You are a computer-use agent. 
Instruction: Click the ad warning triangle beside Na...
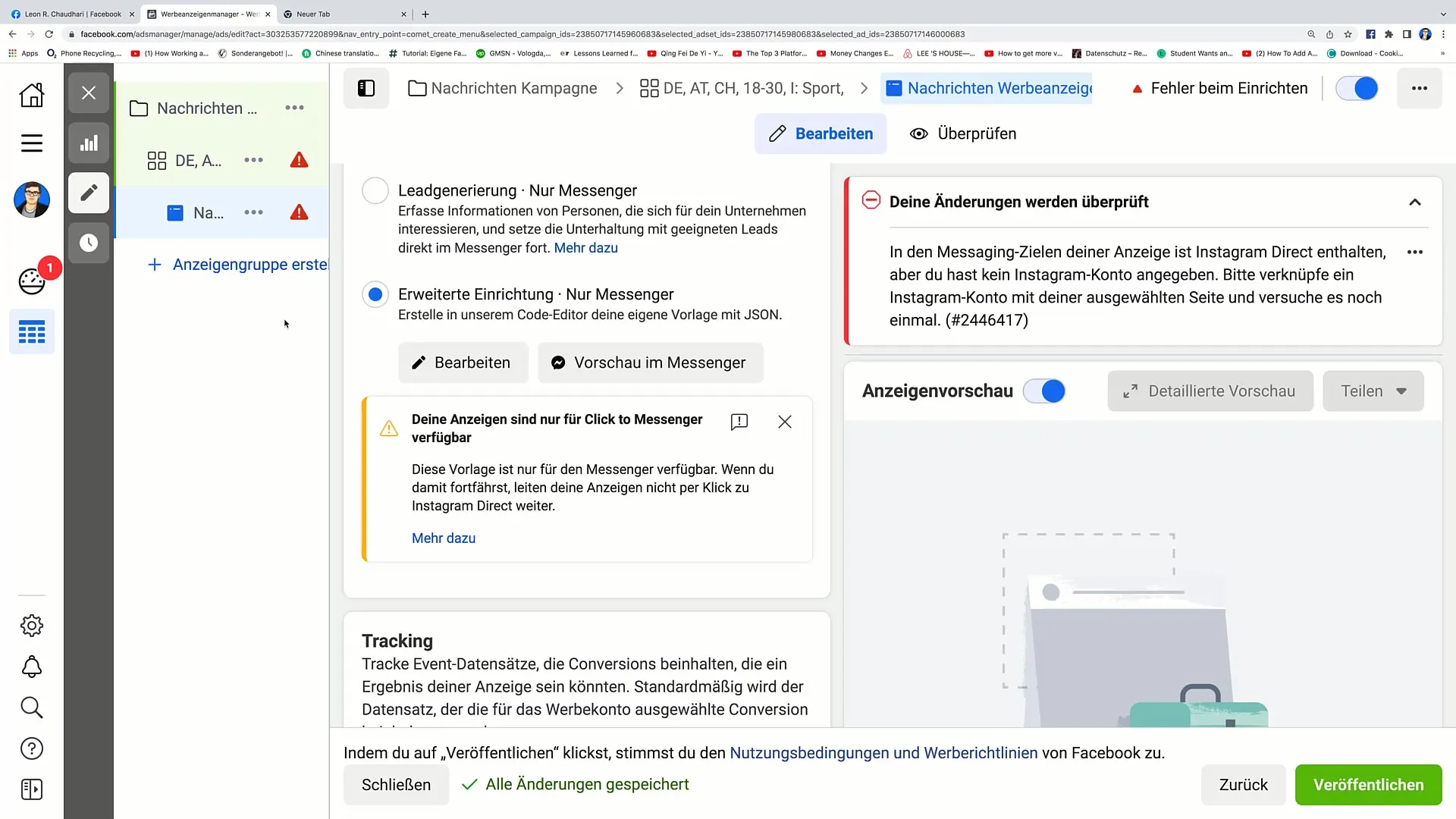pyautogui.click(x=300, y=212)
